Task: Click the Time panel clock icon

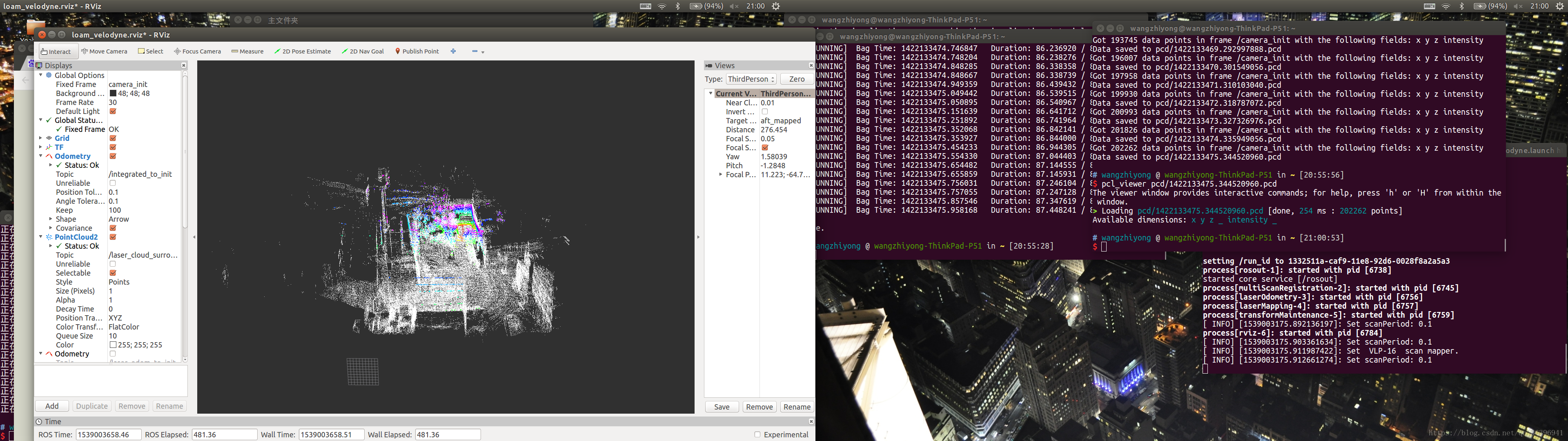Action: (39, 421)
